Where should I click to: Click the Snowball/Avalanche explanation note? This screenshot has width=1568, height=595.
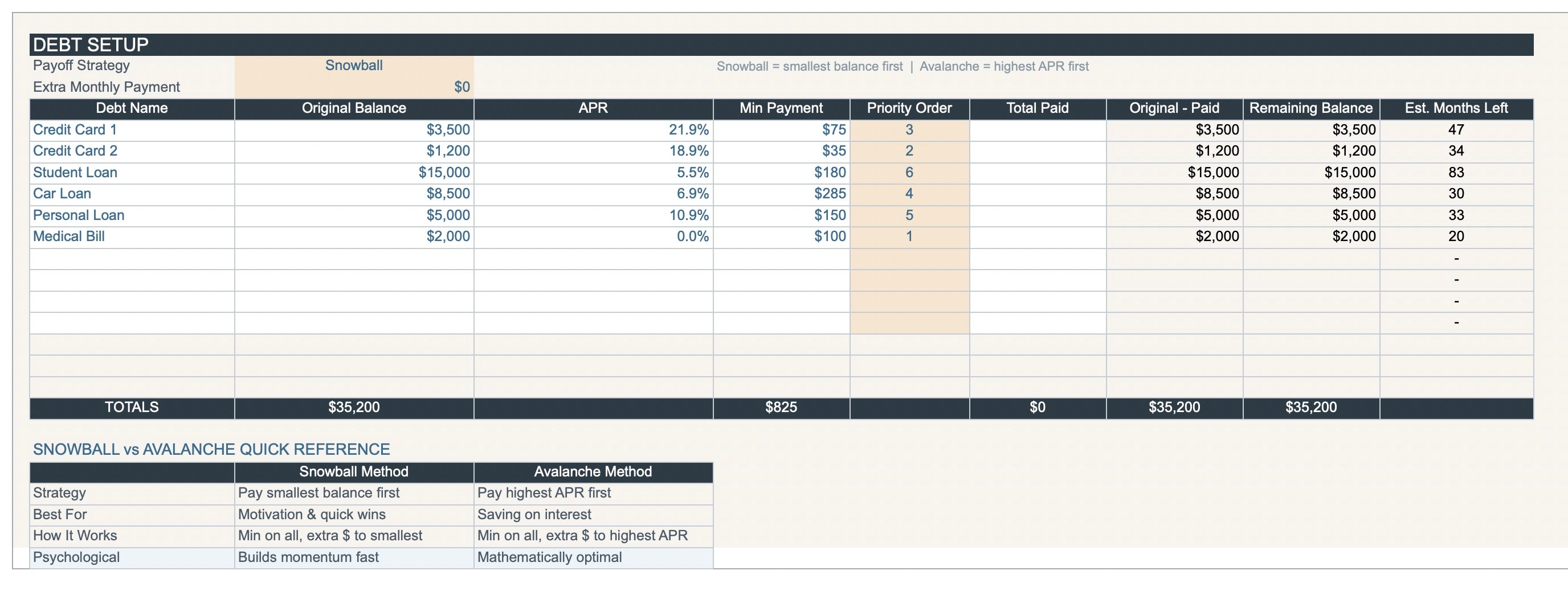coord(903,66)
